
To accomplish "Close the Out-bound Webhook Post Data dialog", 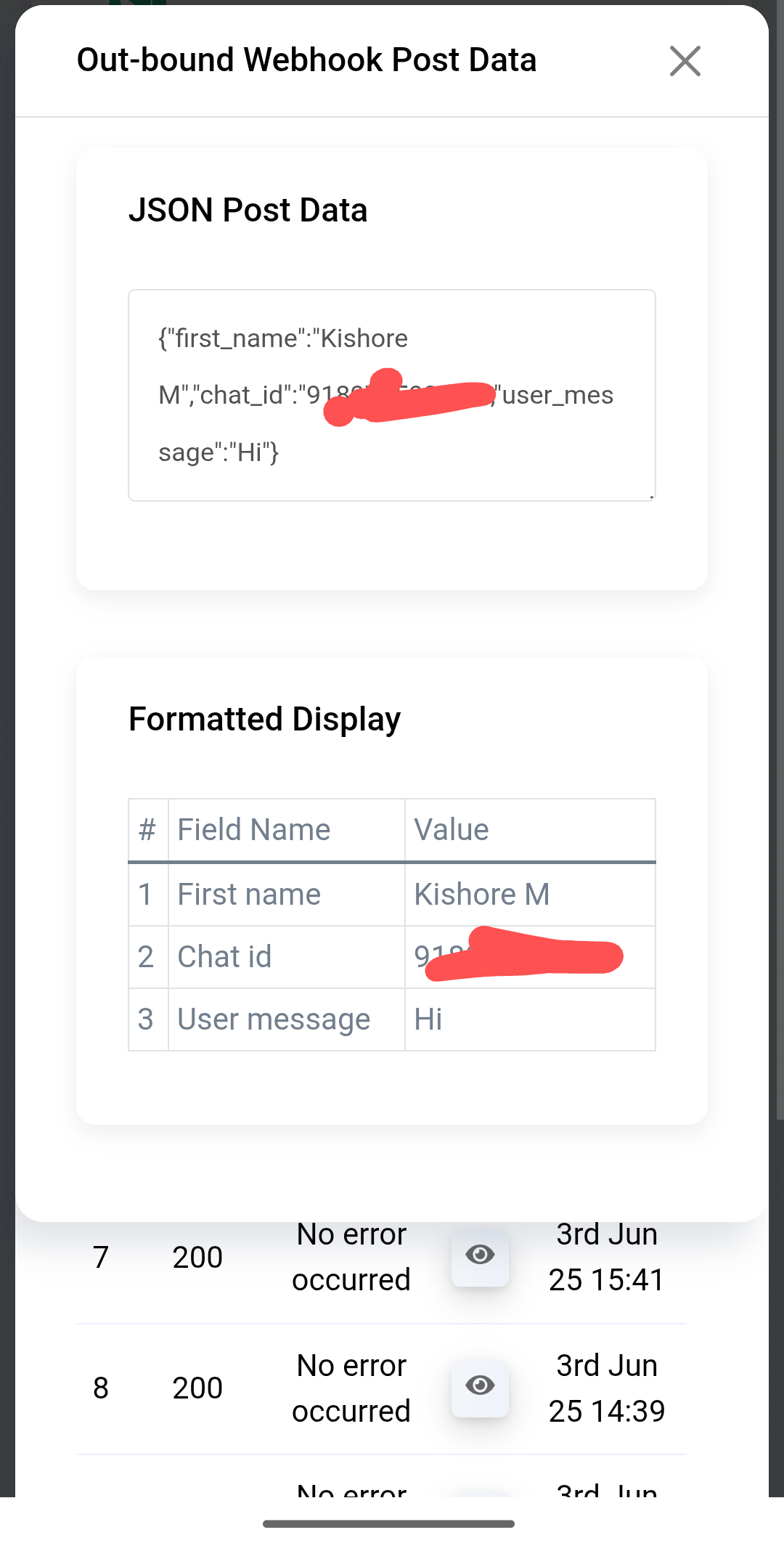I will click(x=685, y=61).
